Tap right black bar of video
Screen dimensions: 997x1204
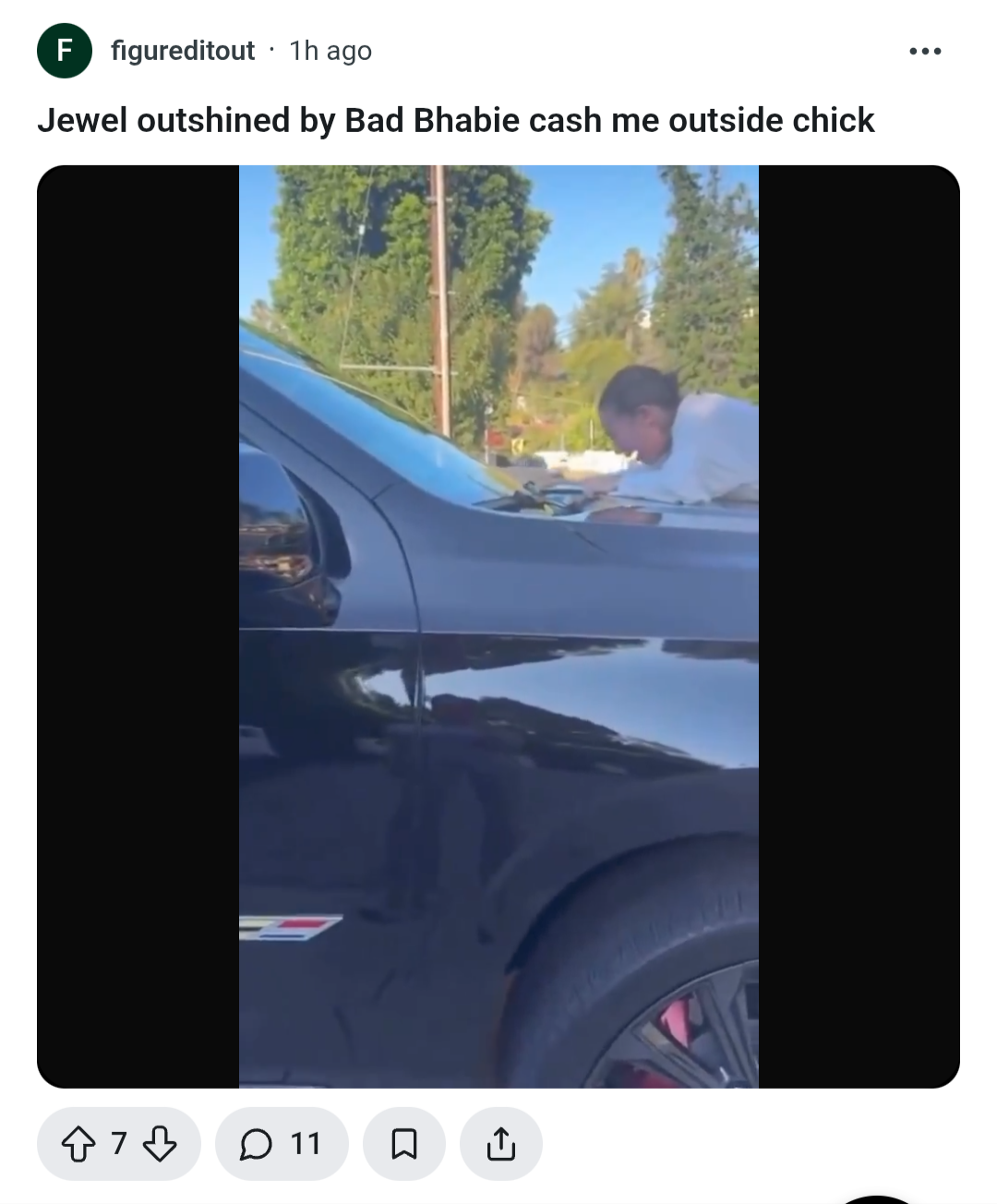click(x=859, y=627)
